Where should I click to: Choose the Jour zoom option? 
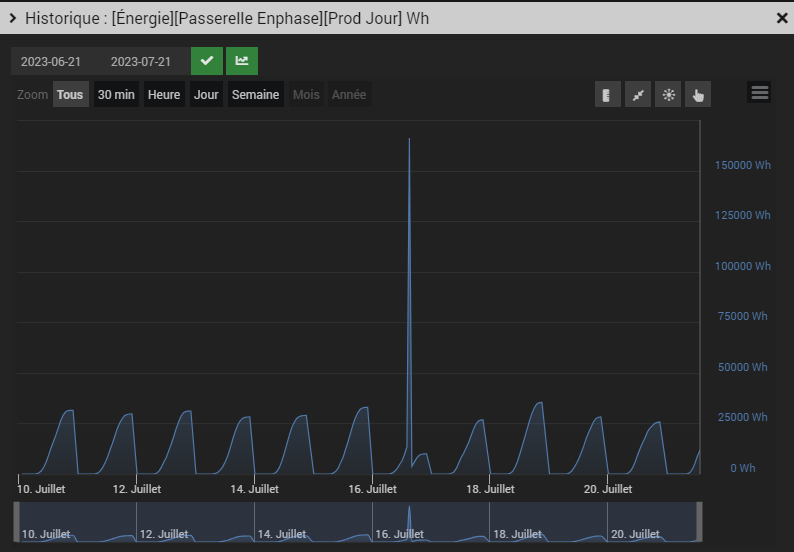(x=206, y=95)
